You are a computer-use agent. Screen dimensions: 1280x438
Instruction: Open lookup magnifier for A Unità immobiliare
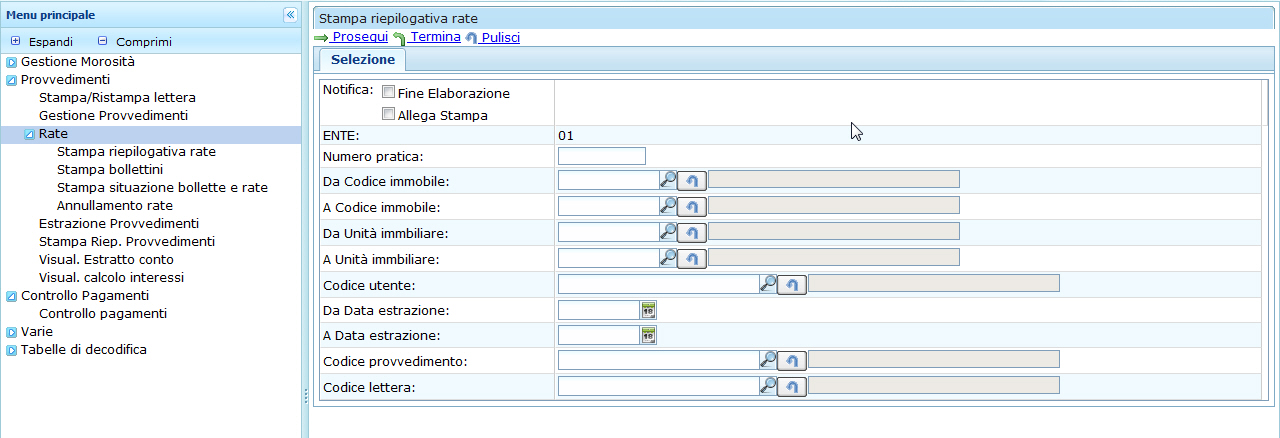coord(668,257)
